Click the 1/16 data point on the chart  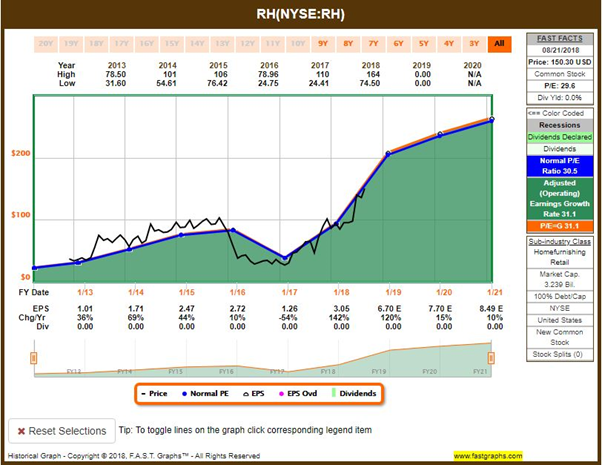233,230
